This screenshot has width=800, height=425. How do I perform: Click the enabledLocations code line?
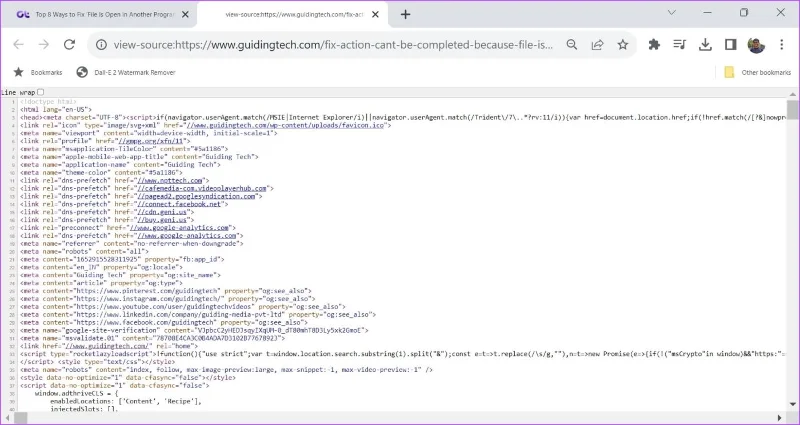pos(126,401)
